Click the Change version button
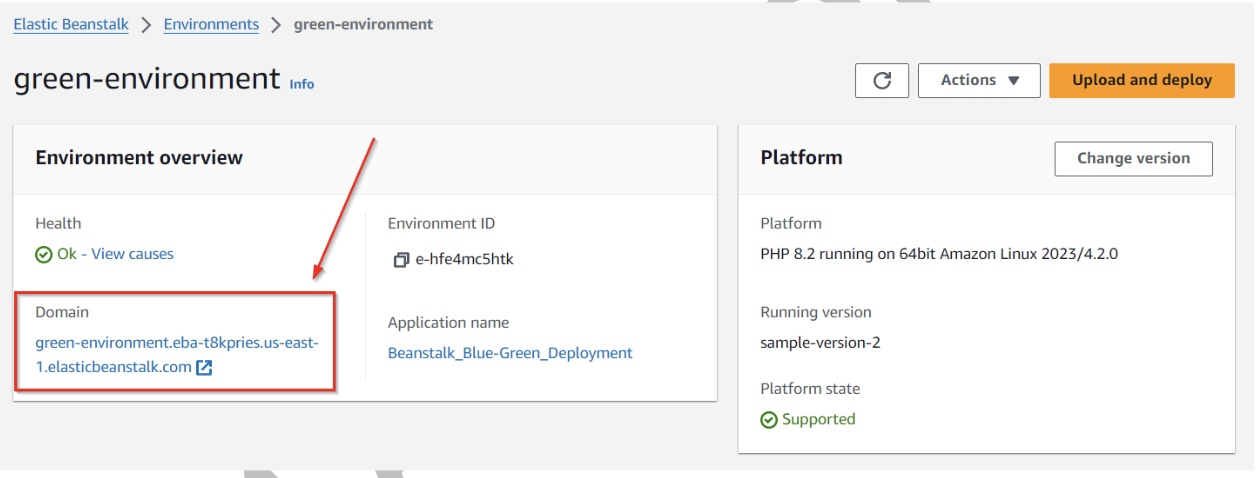The width and height of the screenshot is (1260, 478). 1133,158
